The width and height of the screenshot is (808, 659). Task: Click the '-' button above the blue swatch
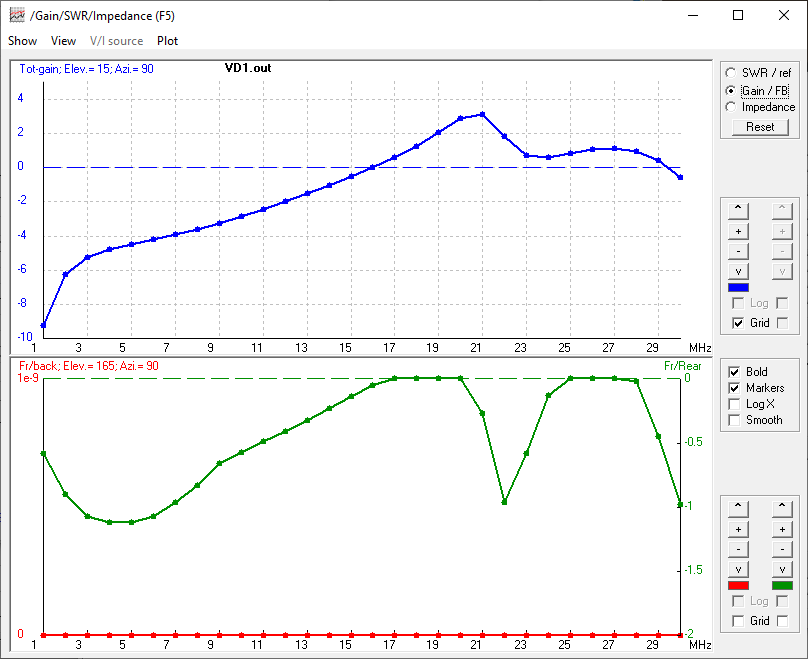coord(738,250)
